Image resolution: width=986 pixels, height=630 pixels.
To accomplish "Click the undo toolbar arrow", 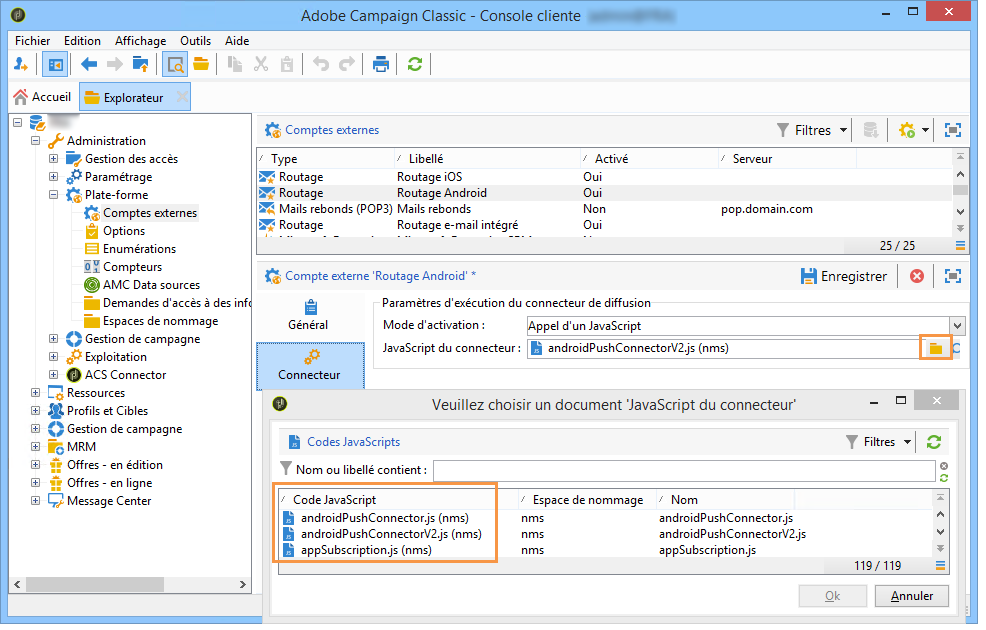I will pyautogui.click(x=321, y=64).
